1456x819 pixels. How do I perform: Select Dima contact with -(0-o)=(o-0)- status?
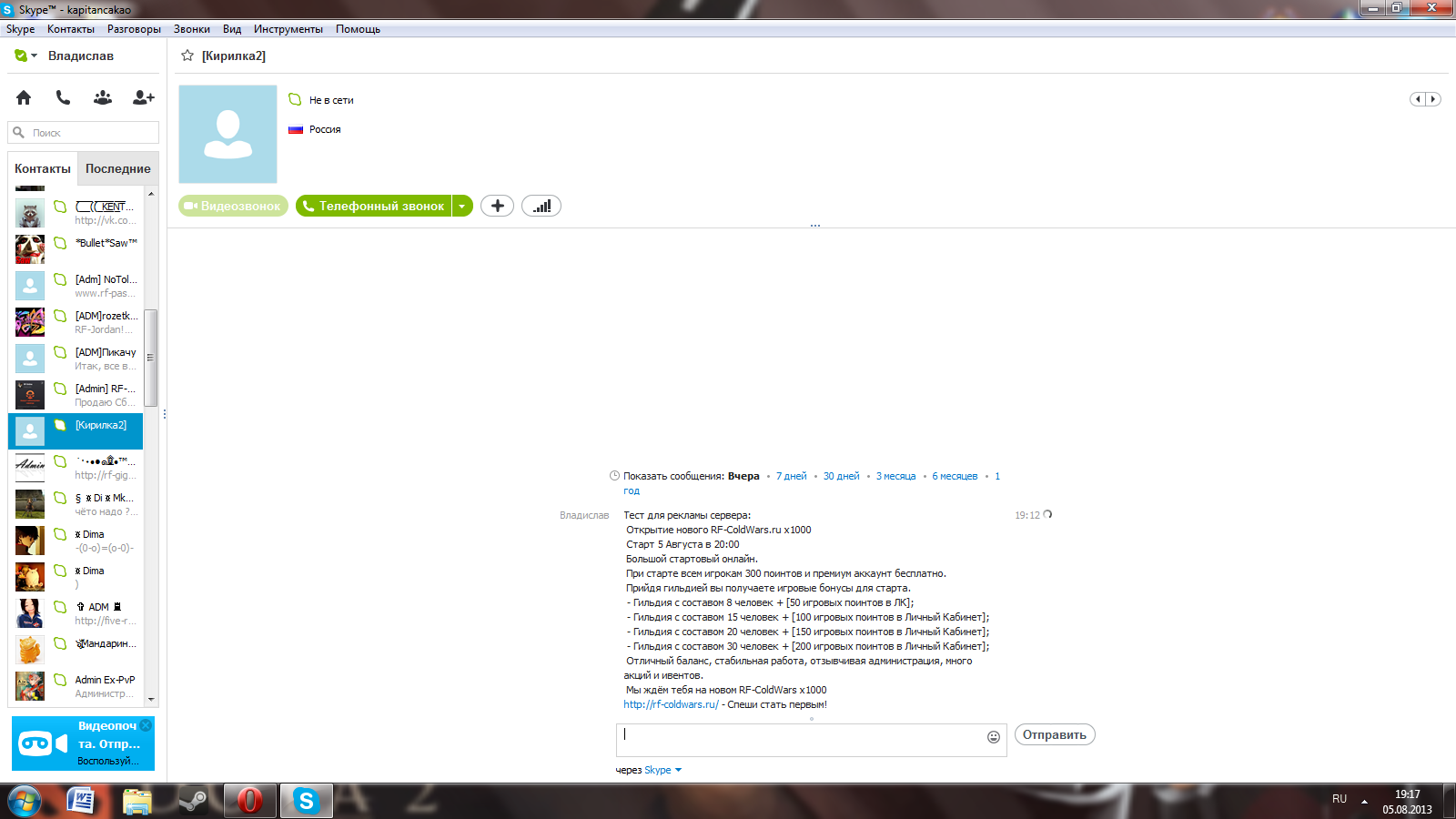(76, 541)
